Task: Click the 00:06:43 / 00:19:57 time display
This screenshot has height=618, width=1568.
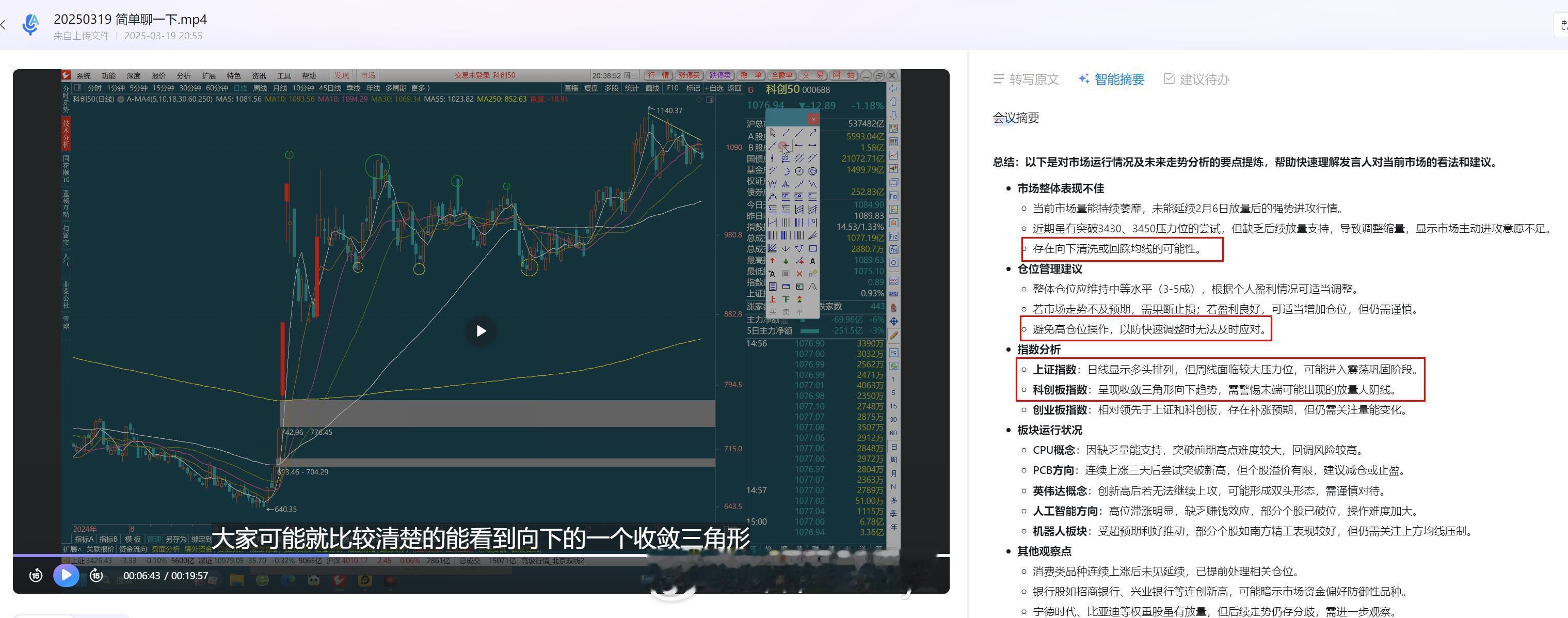Action: [166, 575]
